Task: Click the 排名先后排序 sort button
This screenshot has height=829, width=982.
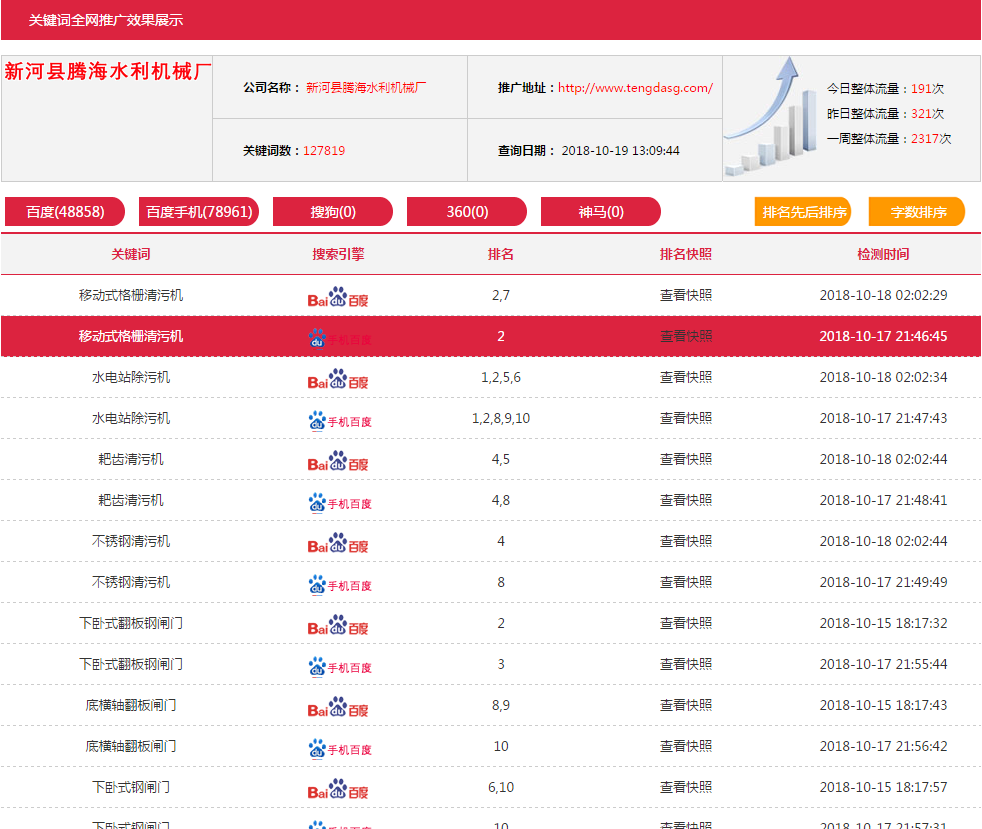Action: pyautogui.click(x=802, y=211)
